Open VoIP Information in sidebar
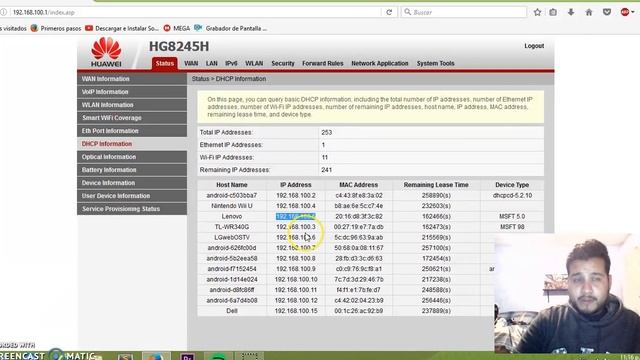 click(x=132, y=92)
